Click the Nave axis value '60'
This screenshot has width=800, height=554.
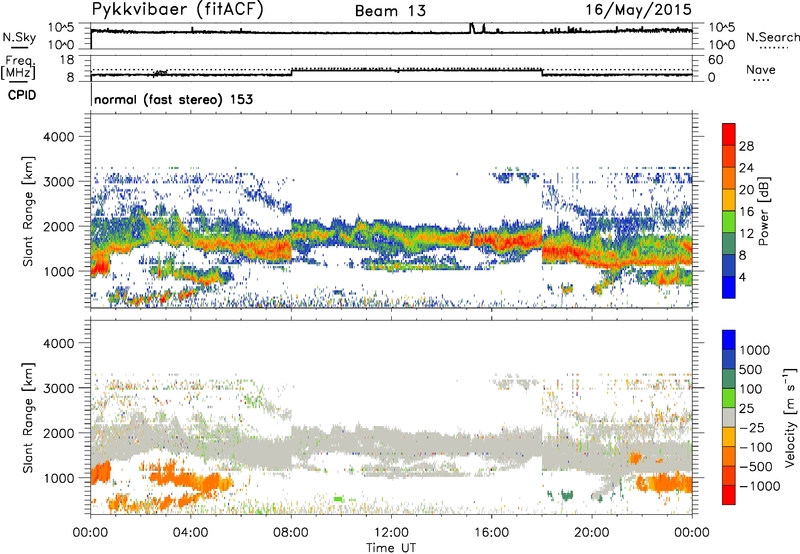(x=715, y=60)
